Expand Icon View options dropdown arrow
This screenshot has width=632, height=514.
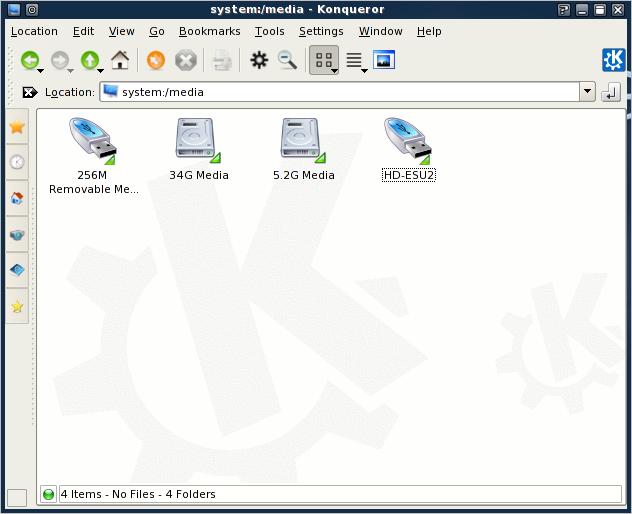(x=334, y=71)
